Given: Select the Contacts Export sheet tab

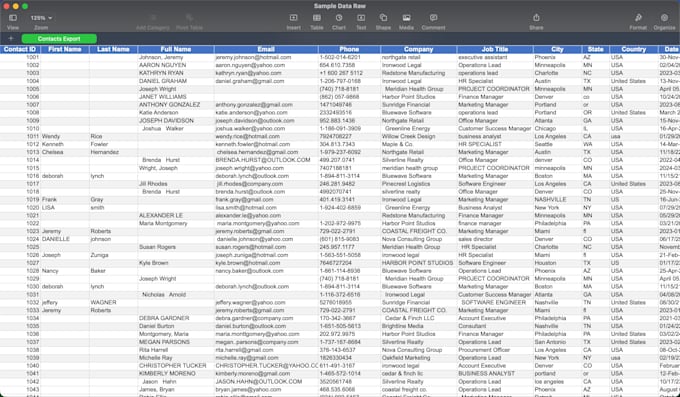Looking at the screenshot, I should [59, 39].
